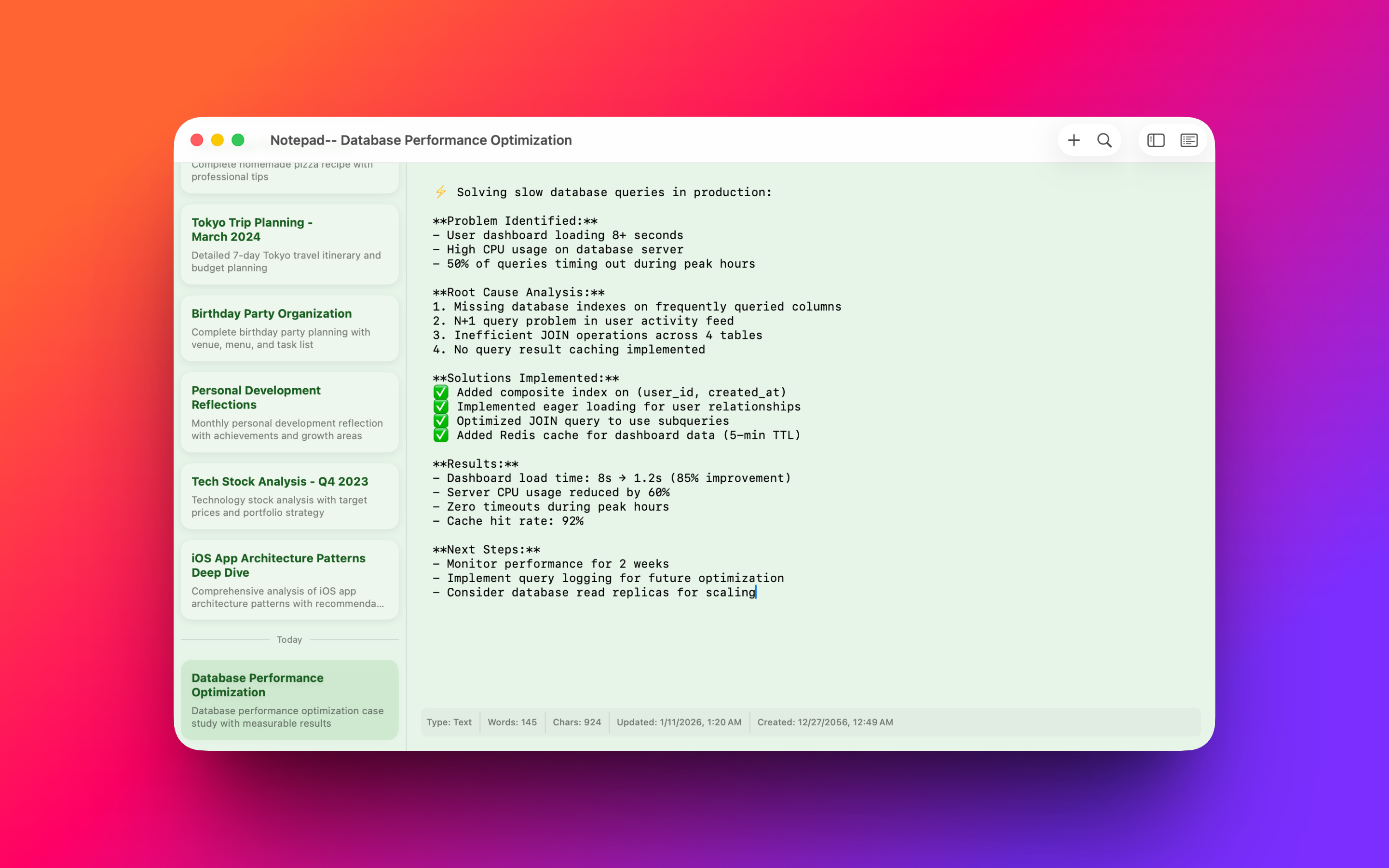
Task: Select the iOS App Architecture Patterns Deep Dive note
Action: [289, 580]
